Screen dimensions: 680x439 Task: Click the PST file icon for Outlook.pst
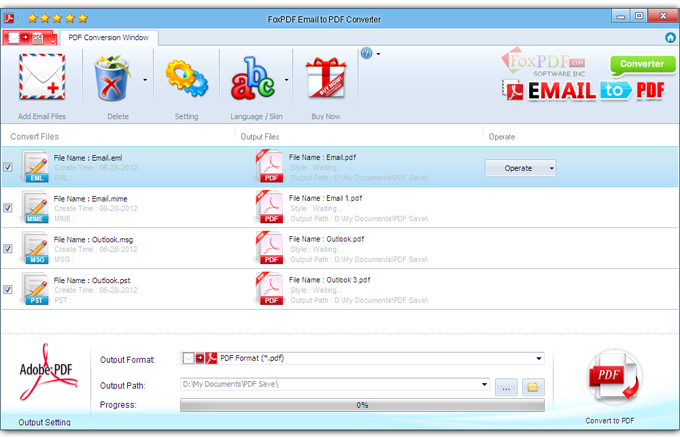(36, 289)
